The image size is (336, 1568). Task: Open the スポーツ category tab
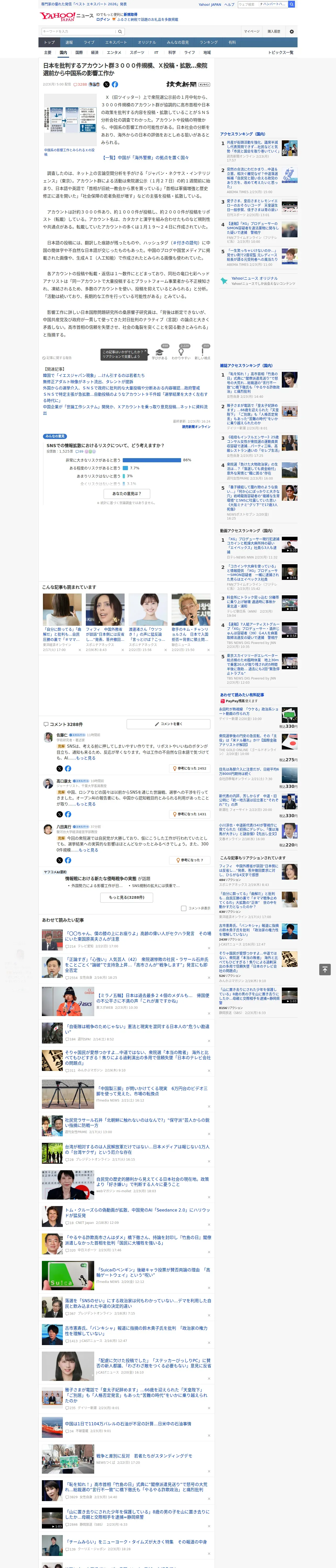coord(137,52)
